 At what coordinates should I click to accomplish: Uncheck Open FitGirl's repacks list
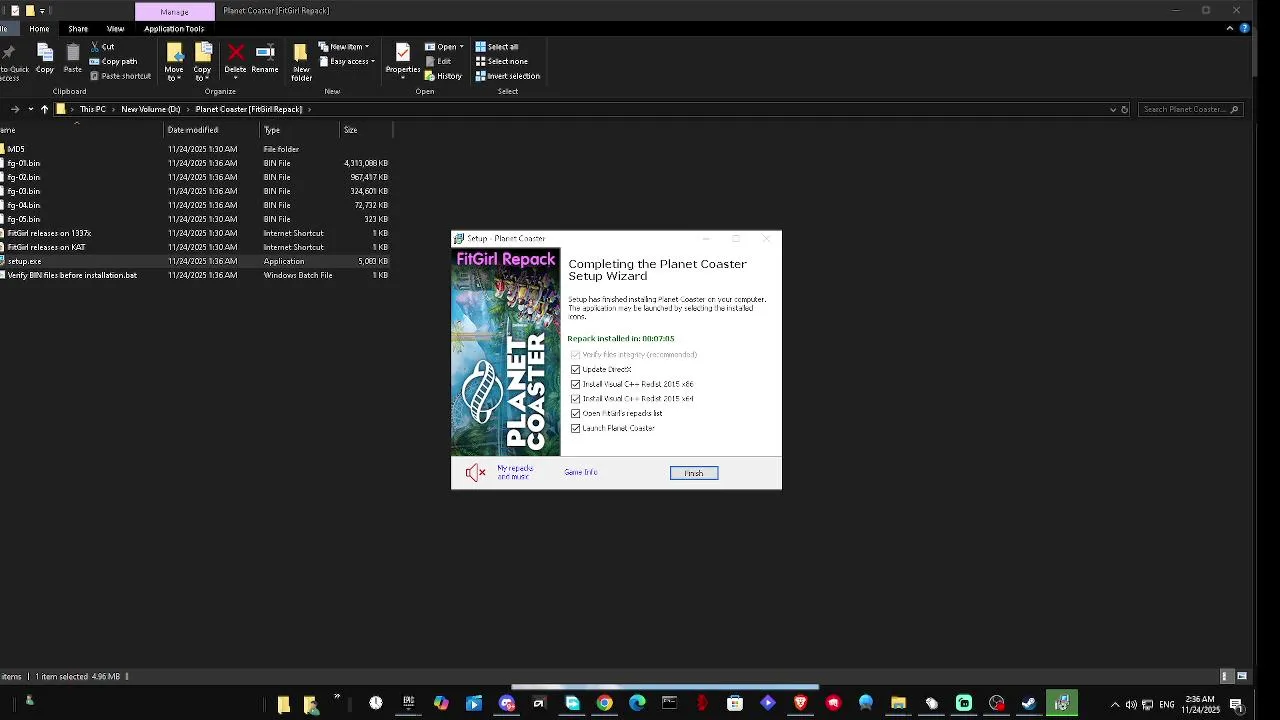(575, 413)
